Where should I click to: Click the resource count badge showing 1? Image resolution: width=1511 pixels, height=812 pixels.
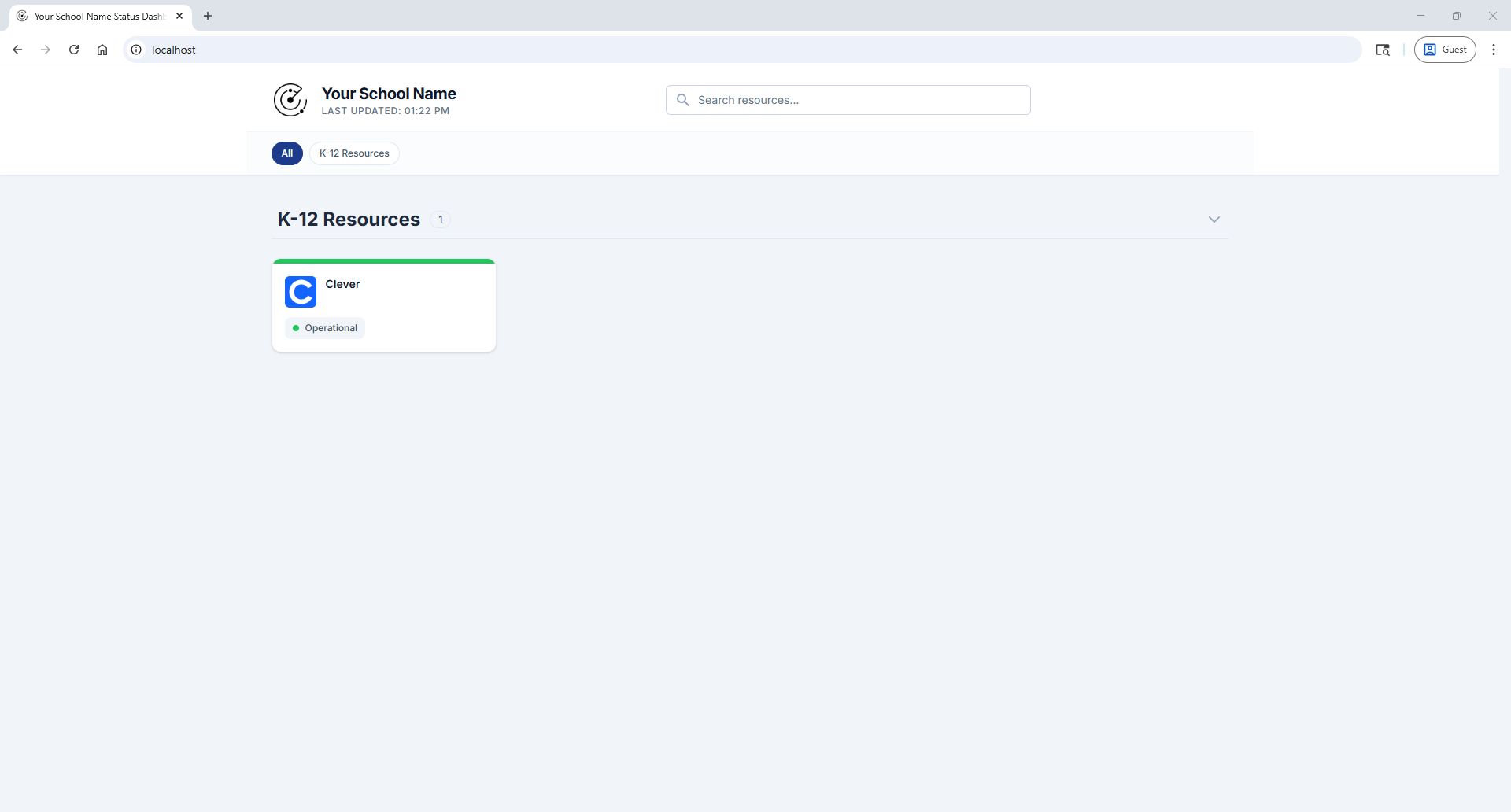[x=440, y=220]
